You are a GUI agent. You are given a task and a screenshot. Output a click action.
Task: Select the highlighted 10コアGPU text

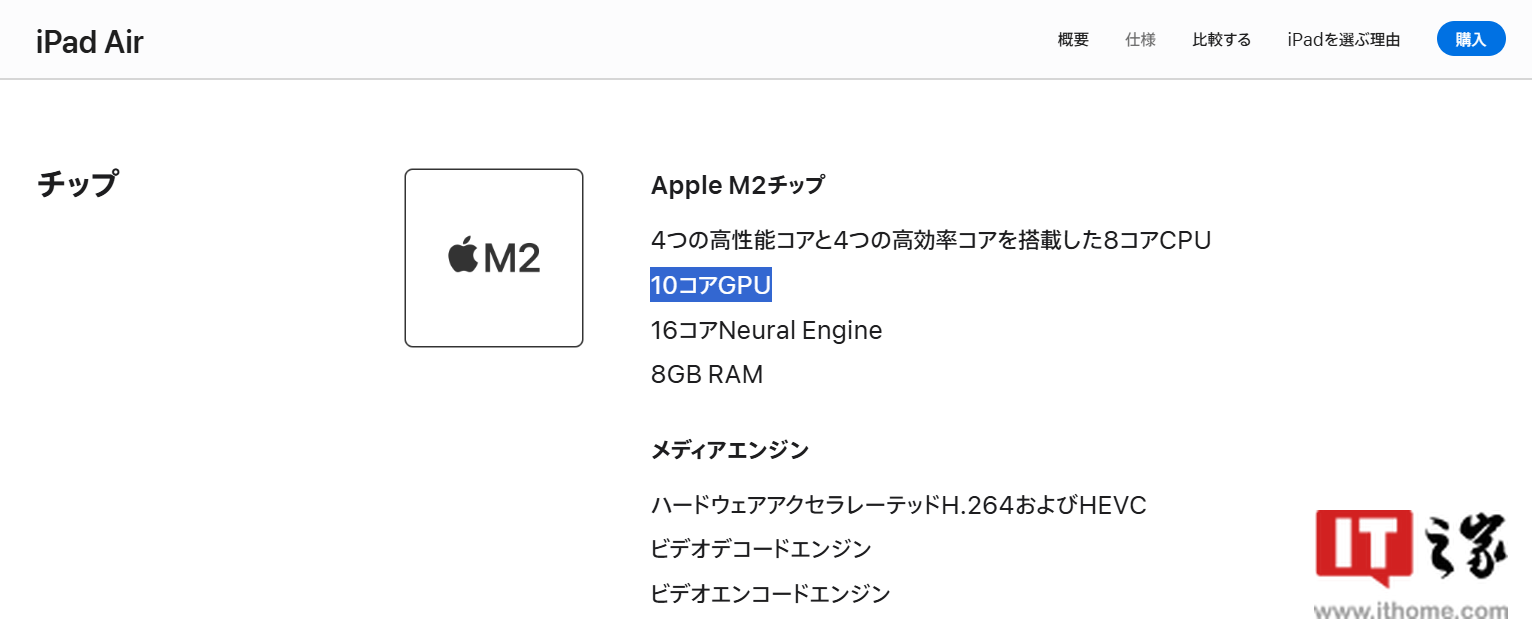pyautogui.click(x=710, y=285)
